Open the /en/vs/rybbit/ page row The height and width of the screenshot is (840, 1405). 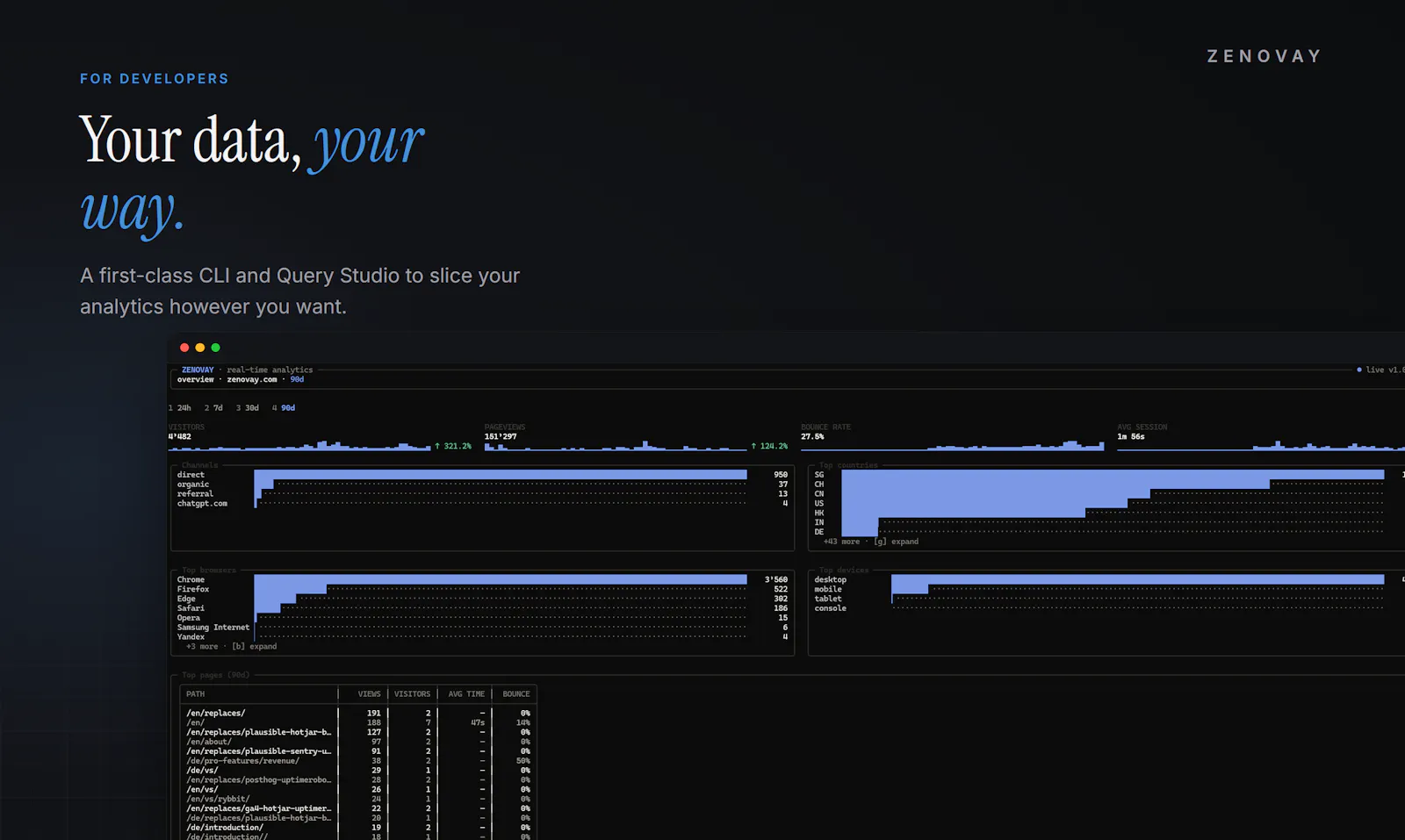tap(358, 800)
